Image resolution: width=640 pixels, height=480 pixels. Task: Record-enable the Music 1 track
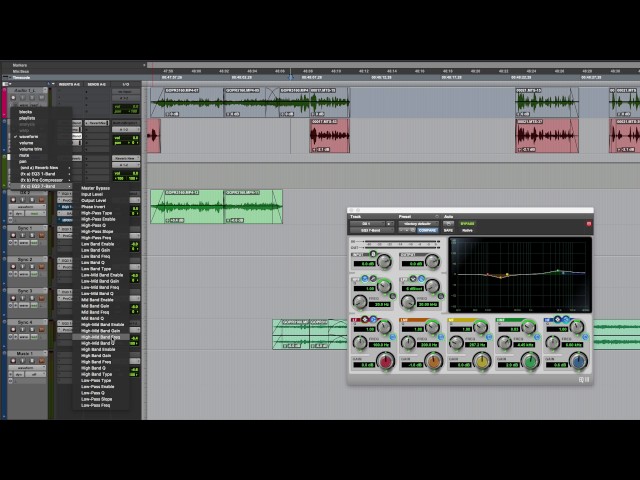[13, 361]
